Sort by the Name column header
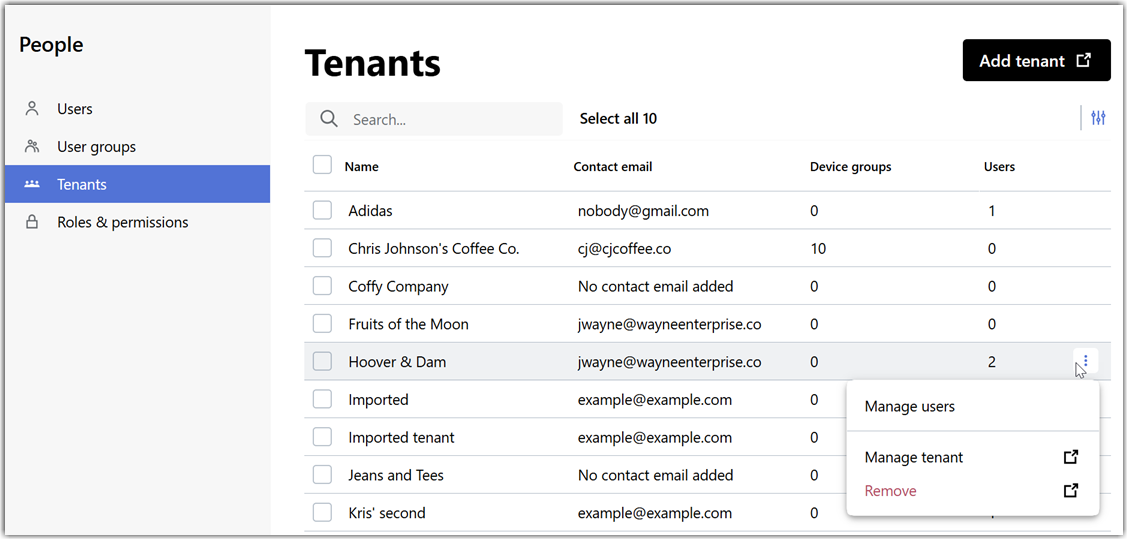 (361, 167)
